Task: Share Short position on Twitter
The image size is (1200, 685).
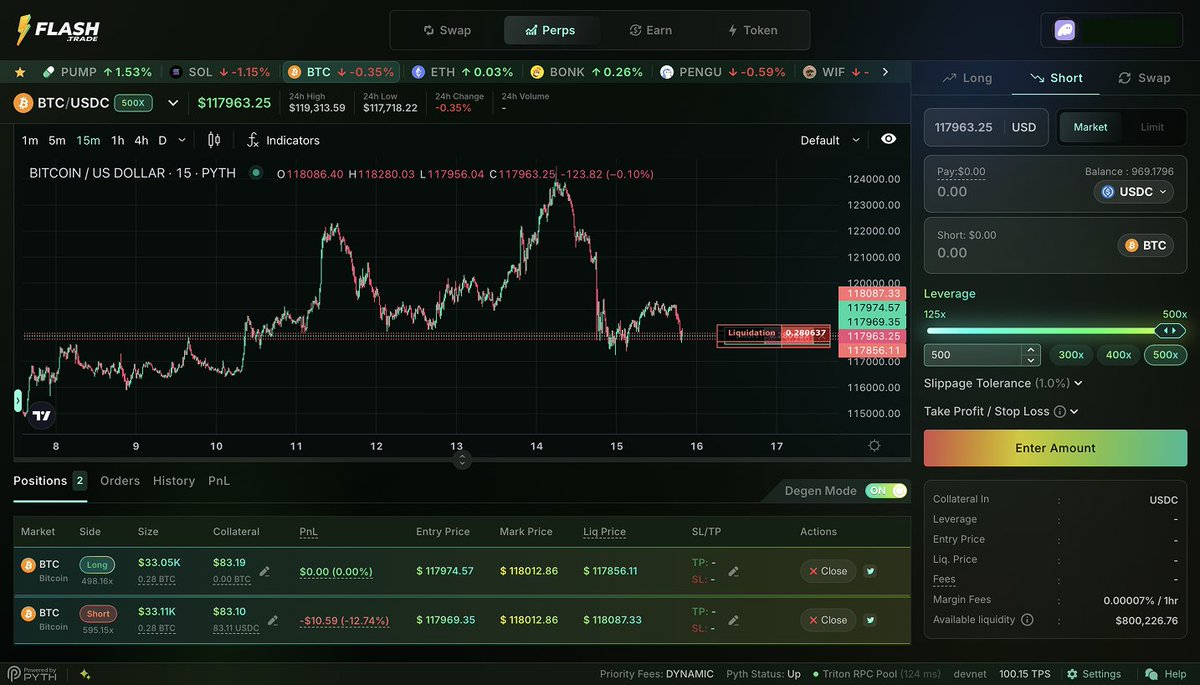Action: 871,620
